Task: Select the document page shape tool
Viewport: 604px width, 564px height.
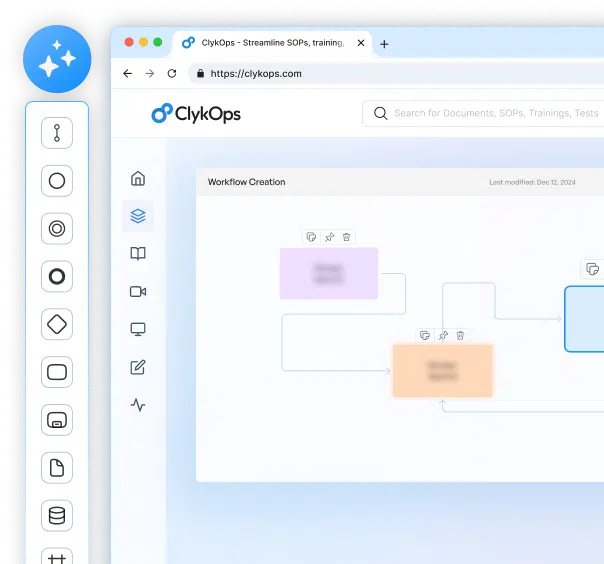Action: (57, 468)
